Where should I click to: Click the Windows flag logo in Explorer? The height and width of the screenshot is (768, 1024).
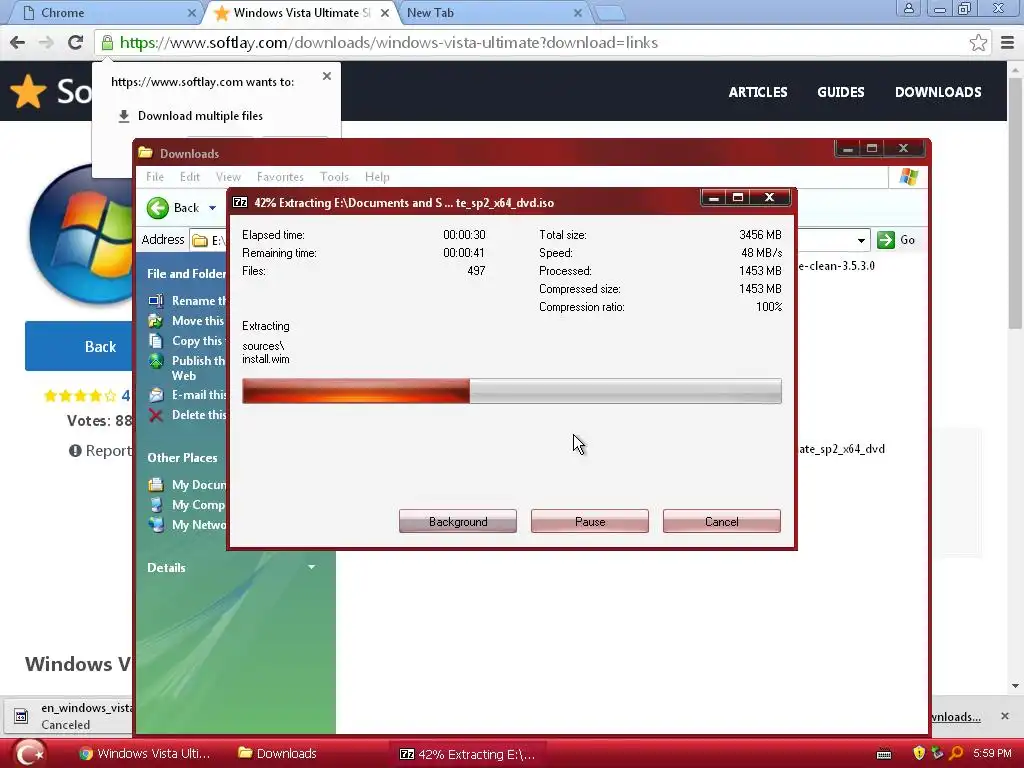(908, 176)
